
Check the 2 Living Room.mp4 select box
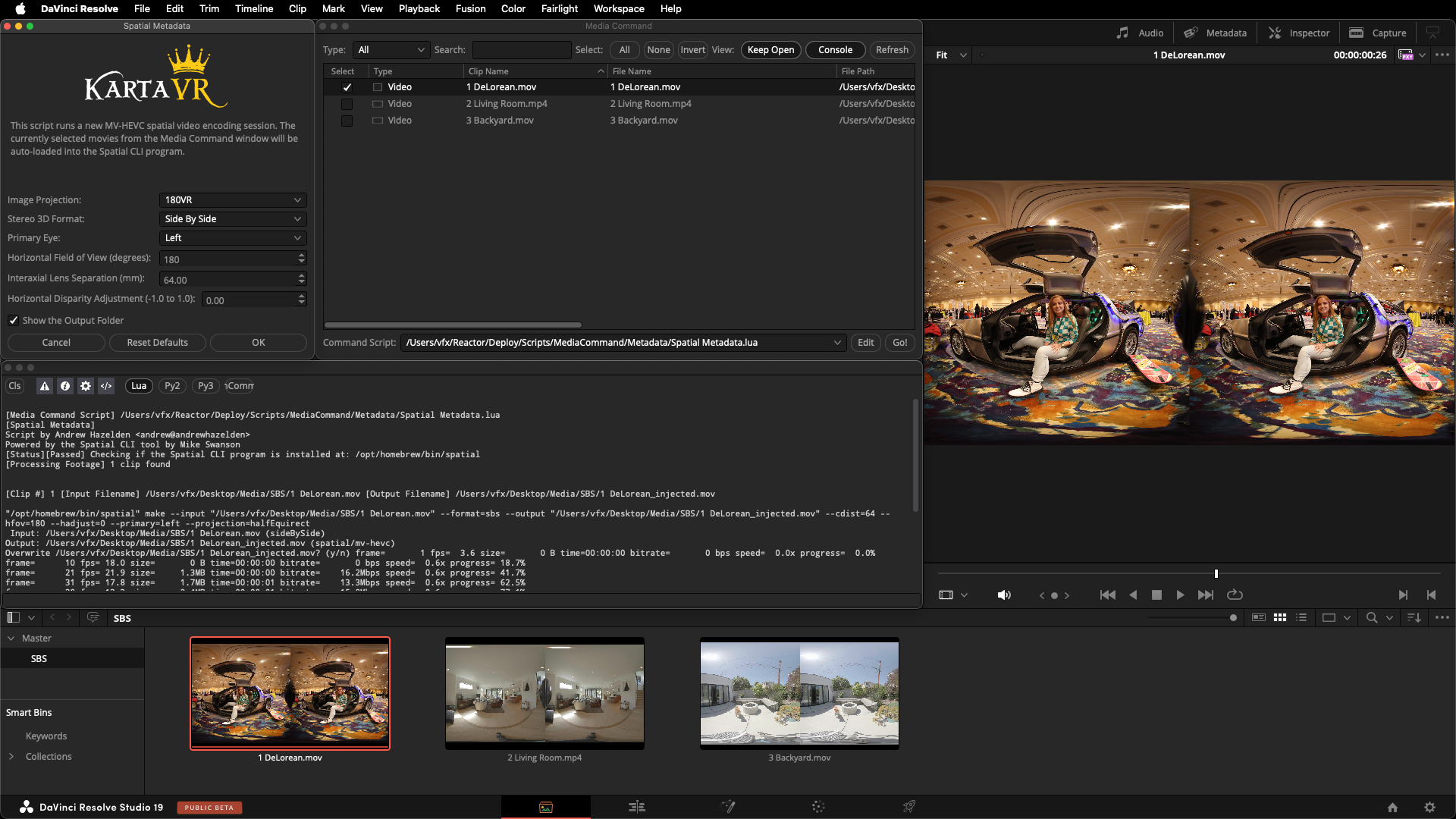pyautogui.click(x=347, y=104)
